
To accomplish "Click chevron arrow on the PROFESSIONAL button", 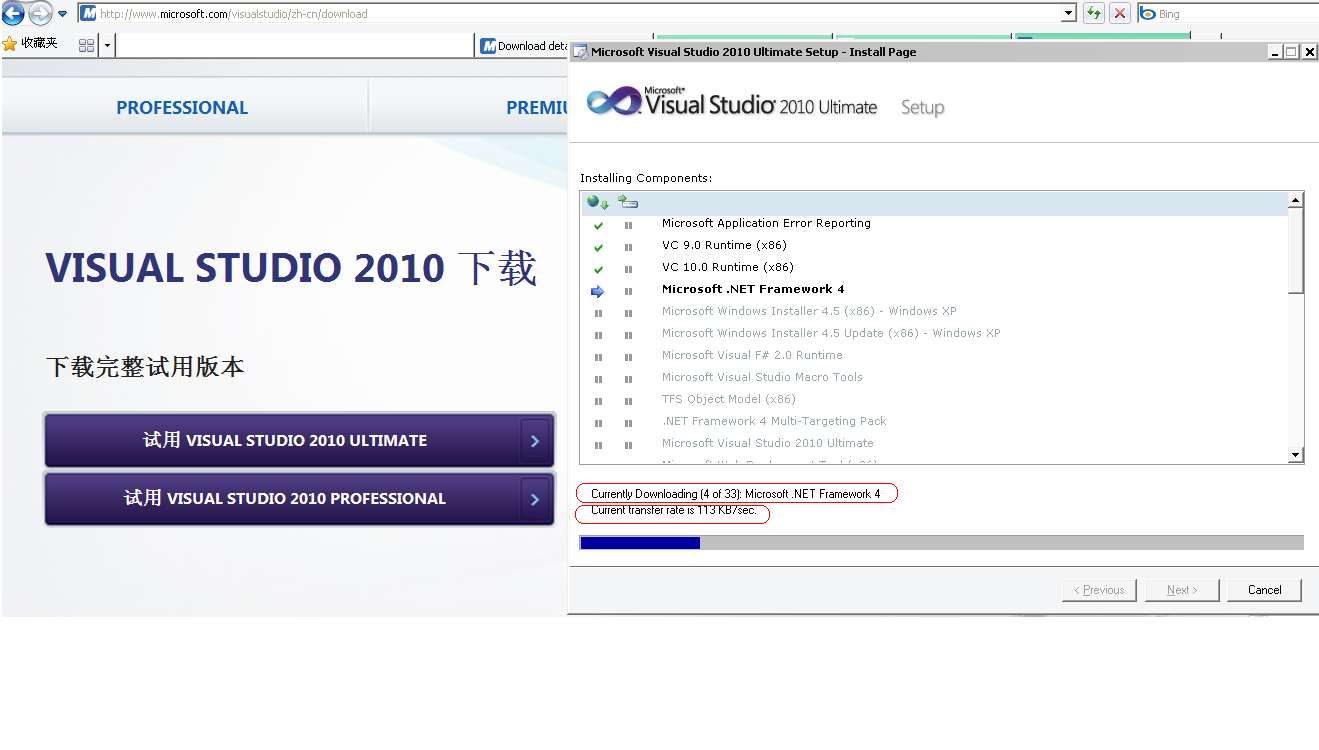I will click(x=535, y=499).
